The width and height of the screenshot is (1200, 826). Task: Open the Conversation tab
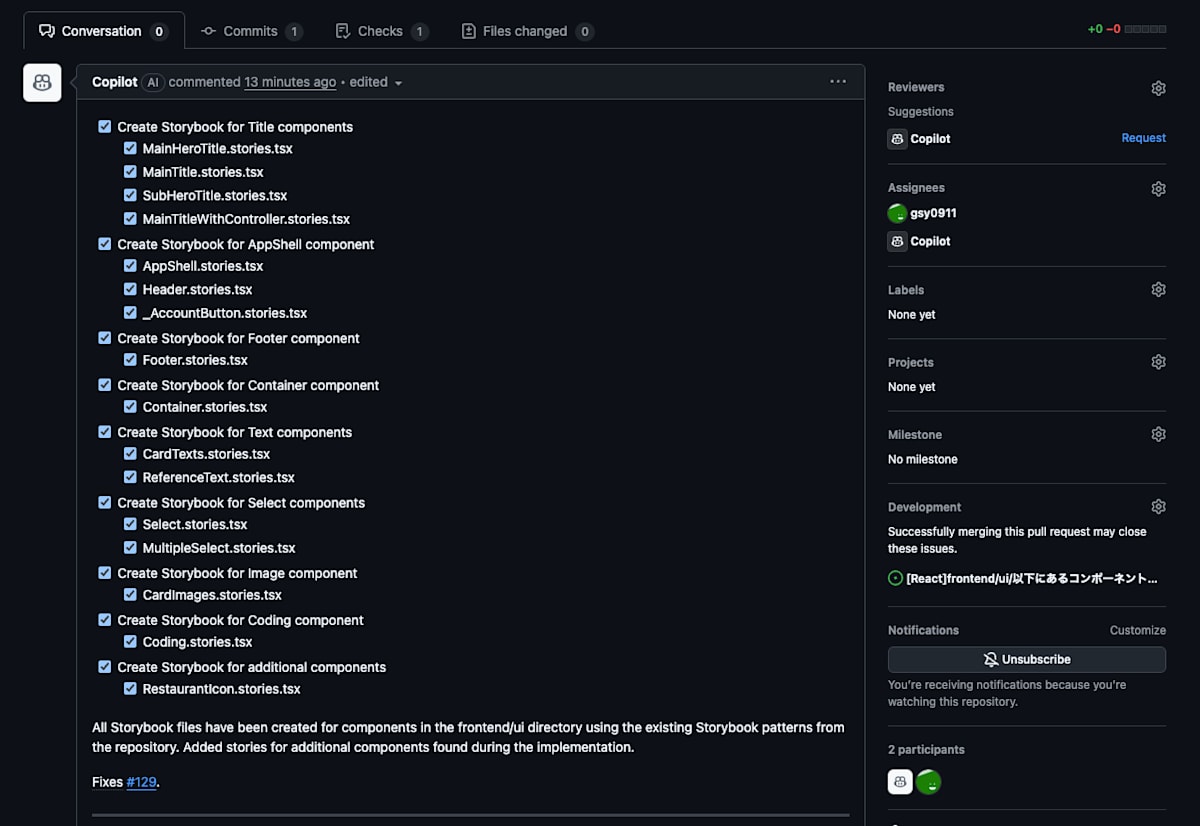click(103, 31)
